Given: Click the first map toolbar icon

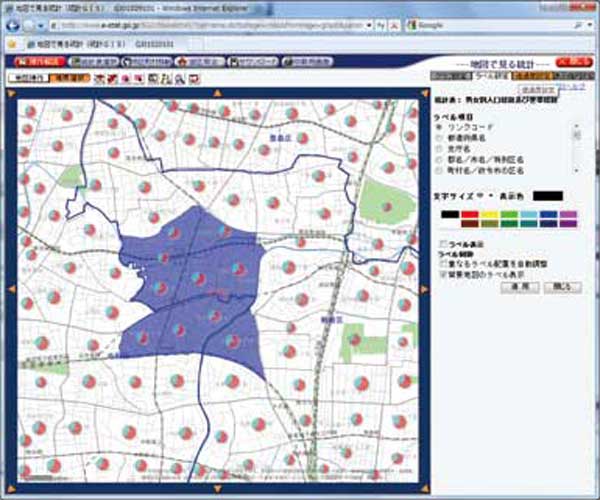Looking at the screenshot, I should click(99, 79).
